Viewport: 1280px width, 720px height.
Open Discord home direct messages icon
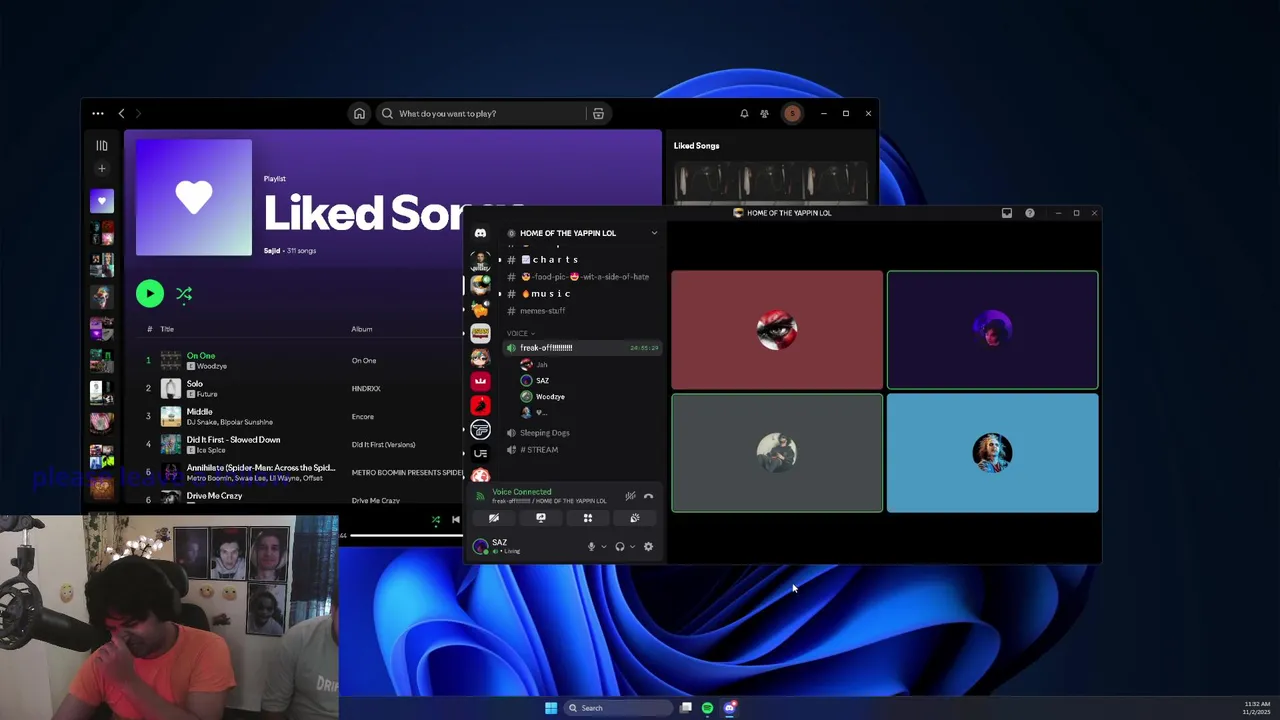480,233
